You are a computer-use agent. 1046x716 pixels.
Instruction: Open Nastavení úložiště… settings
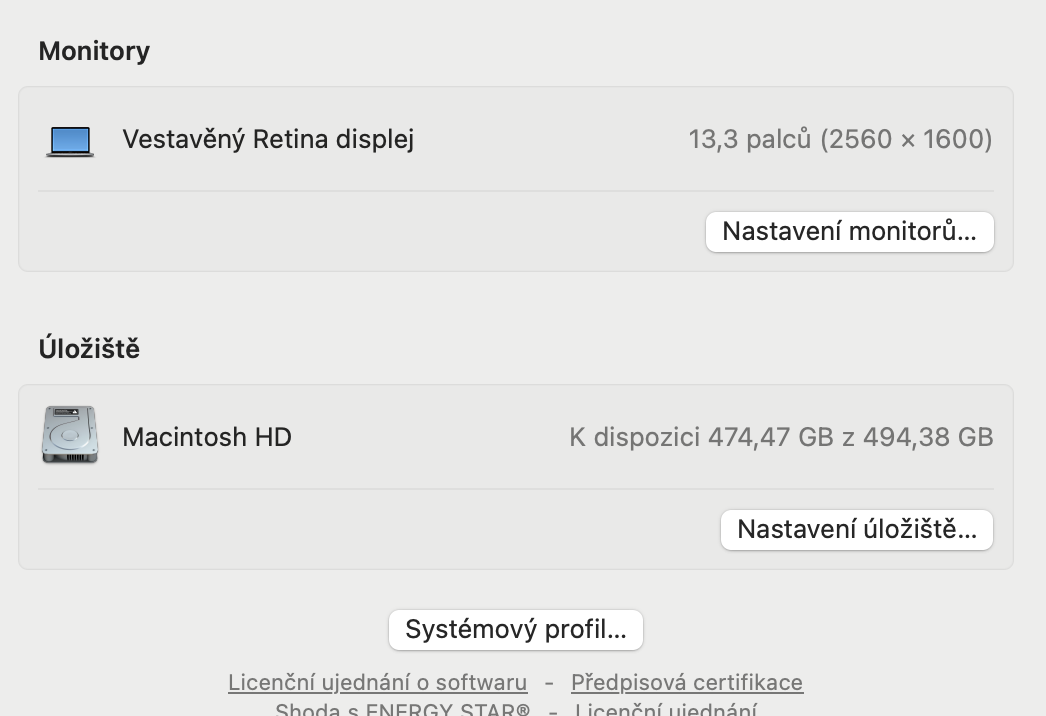point(856,530)
